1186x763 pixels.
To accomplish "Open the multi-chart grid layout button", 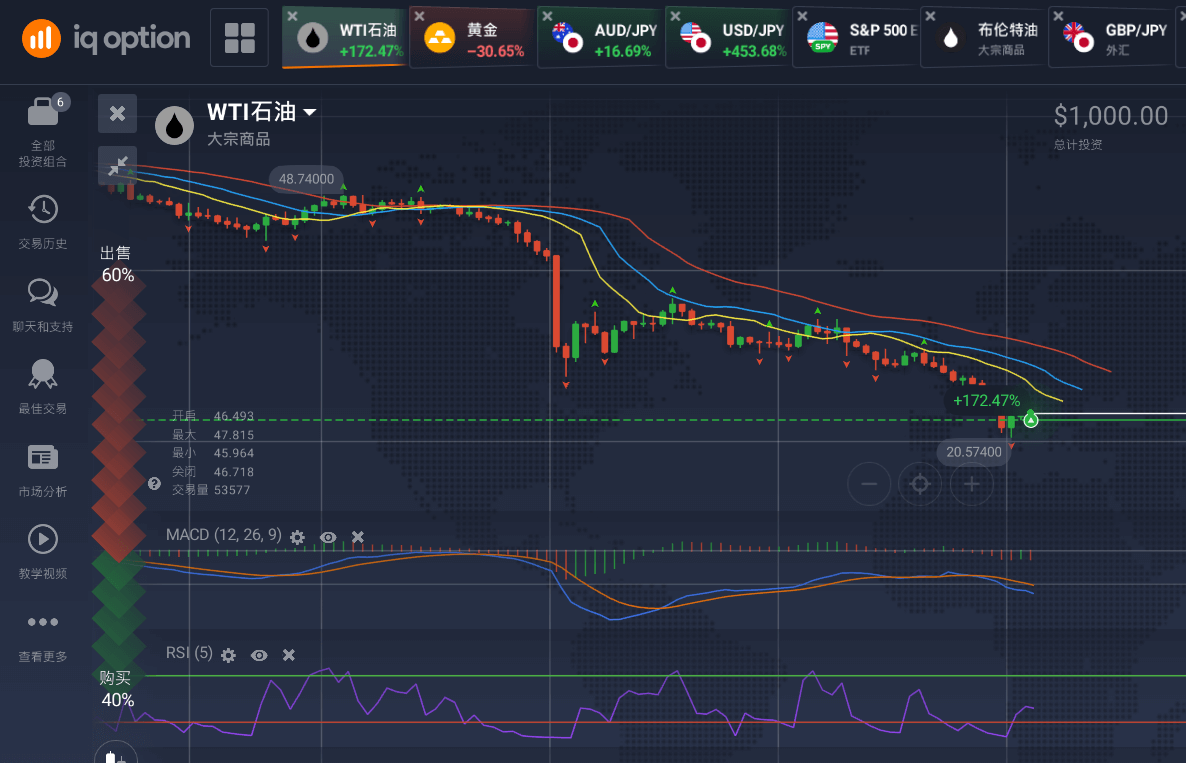I will (240, 38).
